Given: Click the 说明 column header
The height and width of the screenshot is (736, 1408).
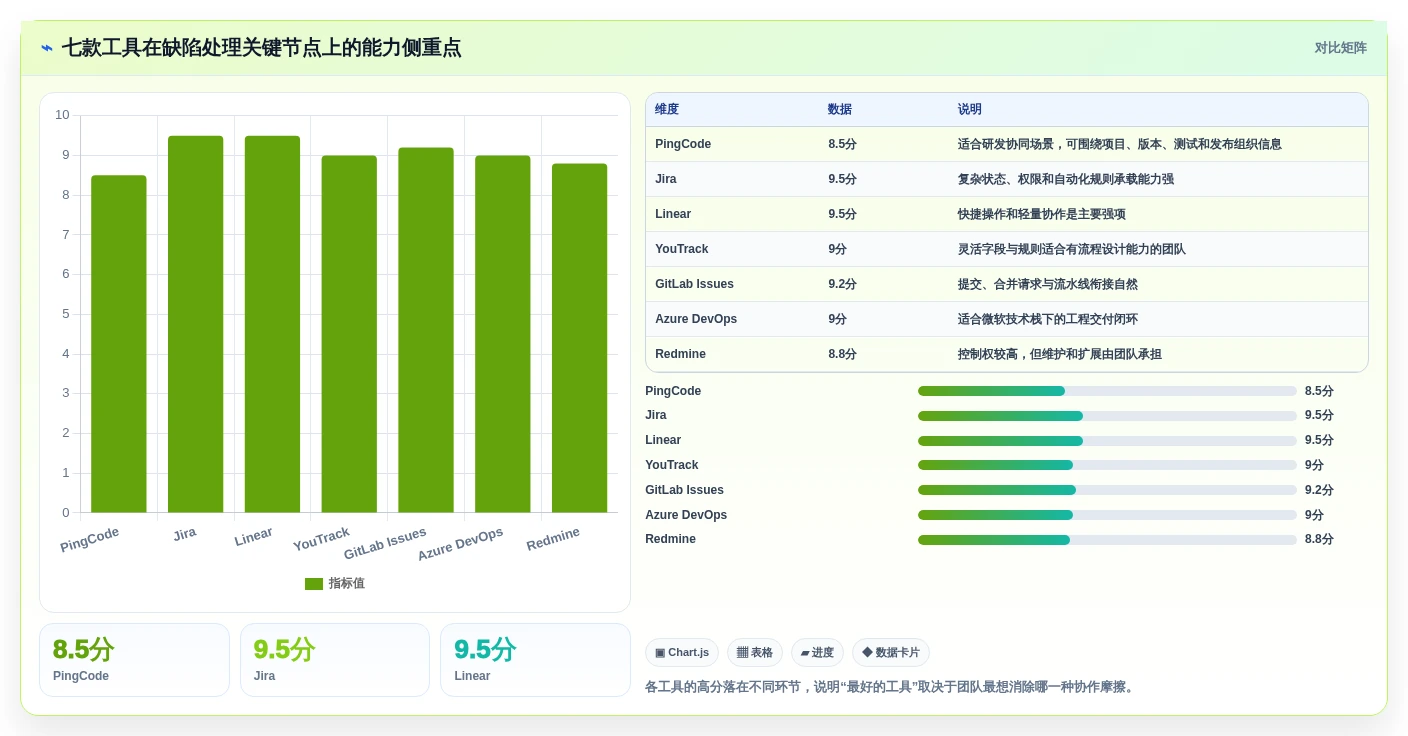Looking at the screenshot, I should (970, 109).
